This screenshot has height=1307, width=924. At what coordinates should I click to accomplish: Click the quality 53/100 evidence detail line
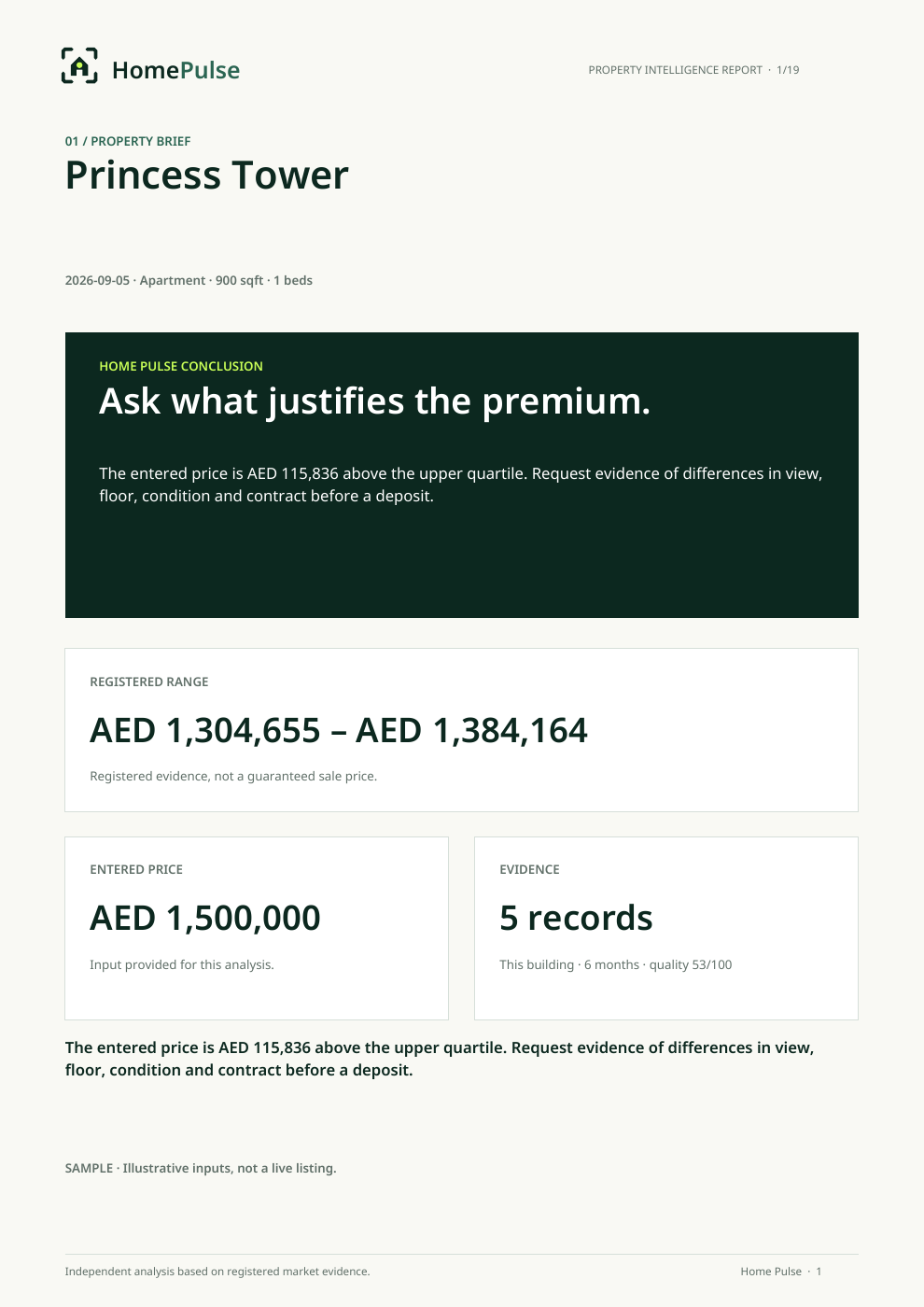click(x=616, y=964)
